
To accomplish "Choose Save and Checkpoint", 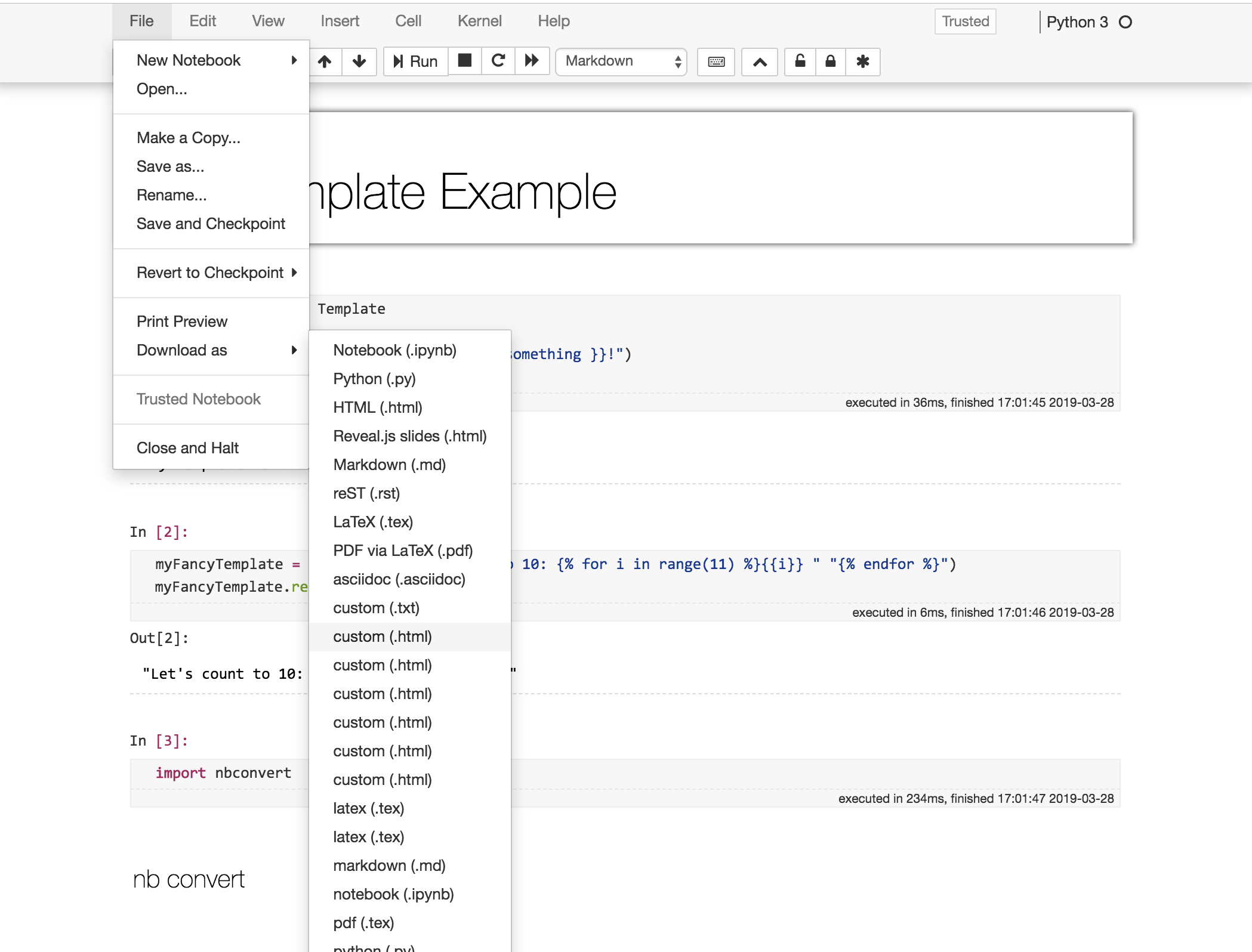I will [211, 224].
